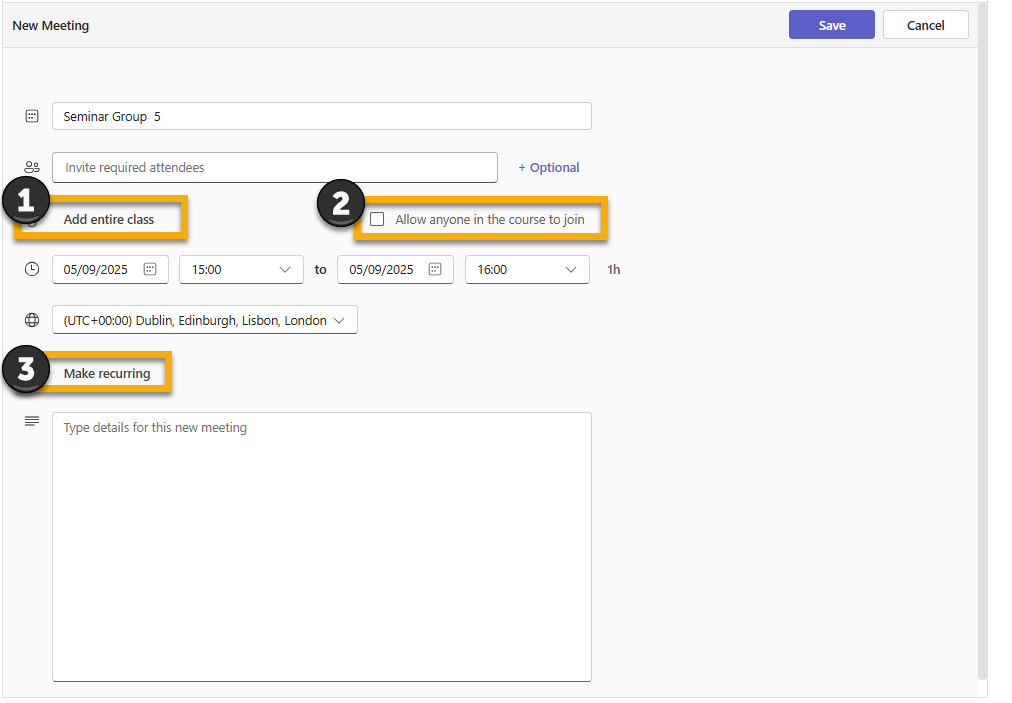Focus the Invite required attendees field

tap(274, 168)
